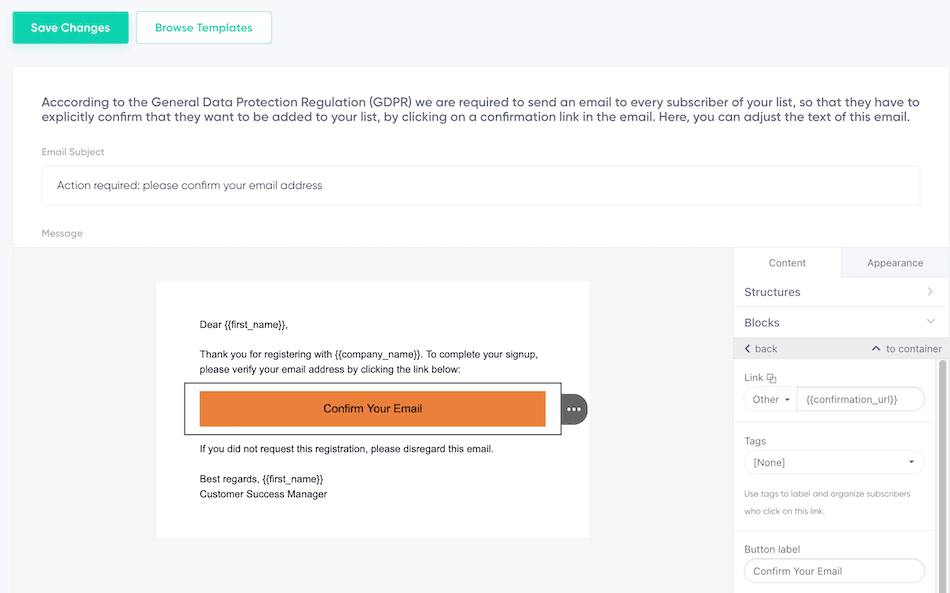Click the Email Subject input field
This screenshot has width=950, height=593.
point(480,185)
